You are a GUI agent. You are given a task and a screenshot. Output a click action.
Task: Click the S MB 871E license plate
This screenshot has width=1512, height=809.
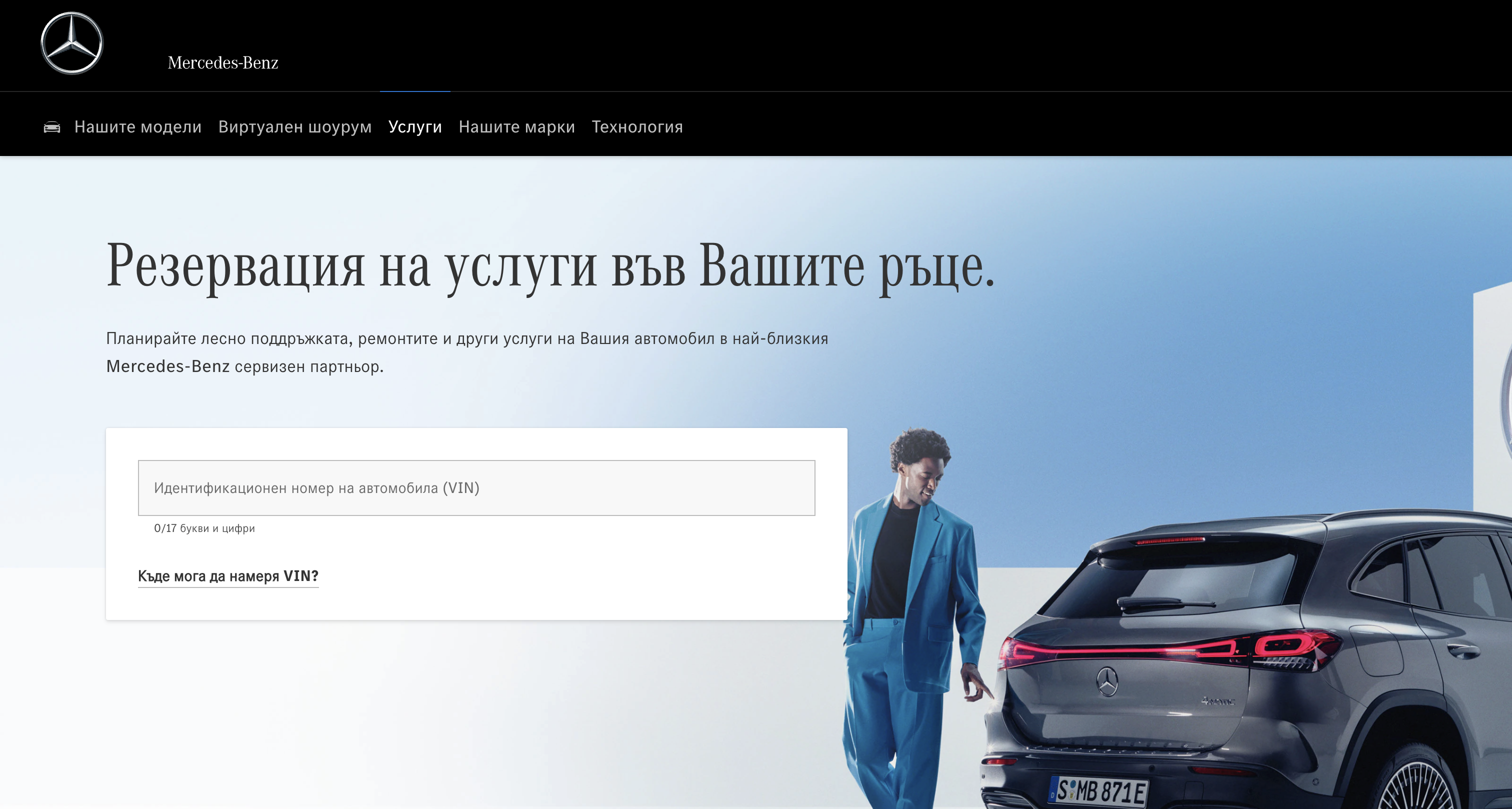pyautogui.click(x=1099, y=791)
